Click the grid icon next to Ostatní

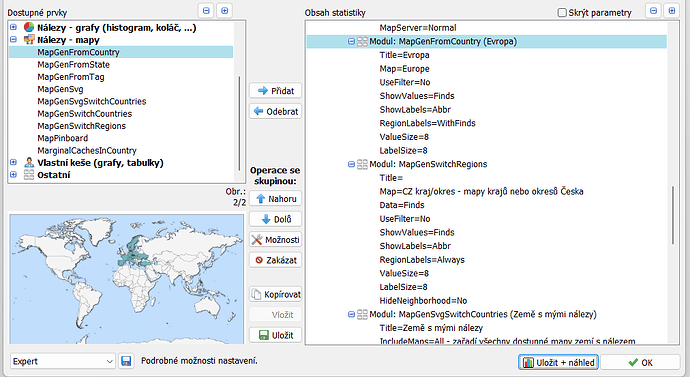click(29, 175)
